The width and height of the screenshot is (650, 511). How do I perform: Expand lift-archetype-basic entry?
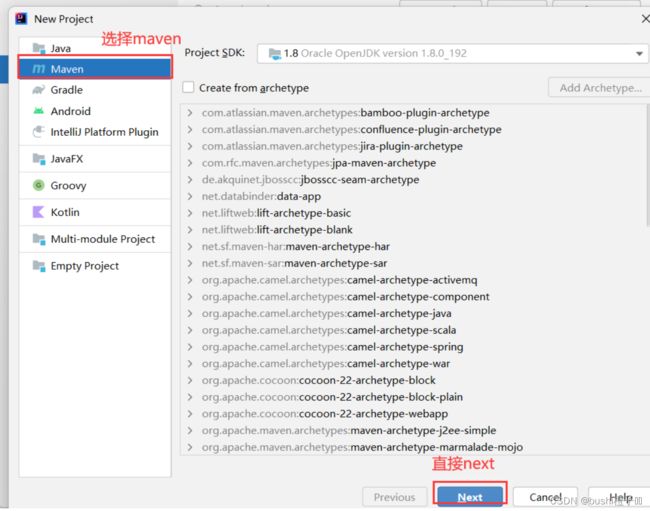click(190, 213)
